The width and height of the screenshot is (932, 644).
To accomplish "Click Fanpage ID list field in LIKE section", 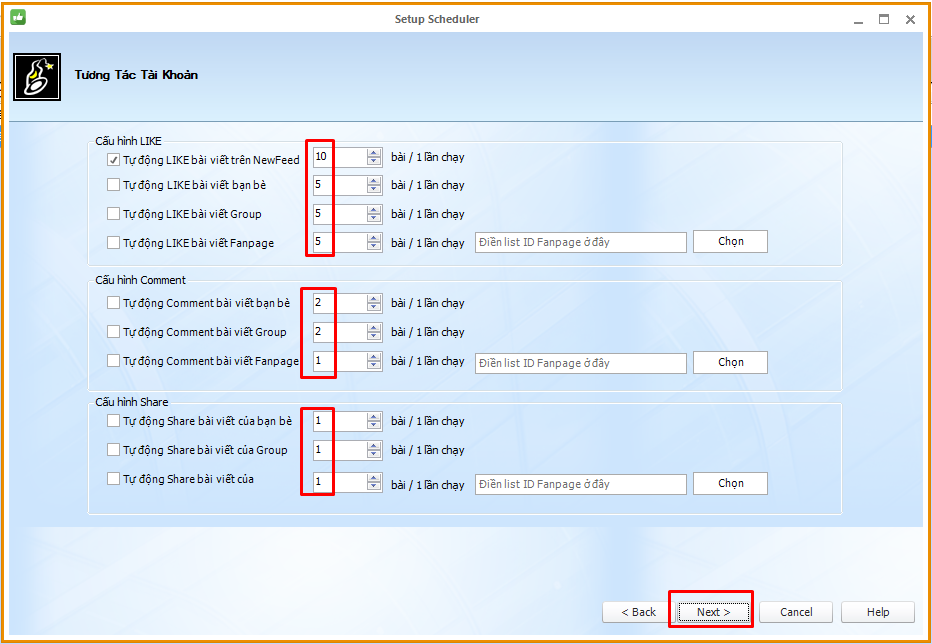I will click(581, 242).
